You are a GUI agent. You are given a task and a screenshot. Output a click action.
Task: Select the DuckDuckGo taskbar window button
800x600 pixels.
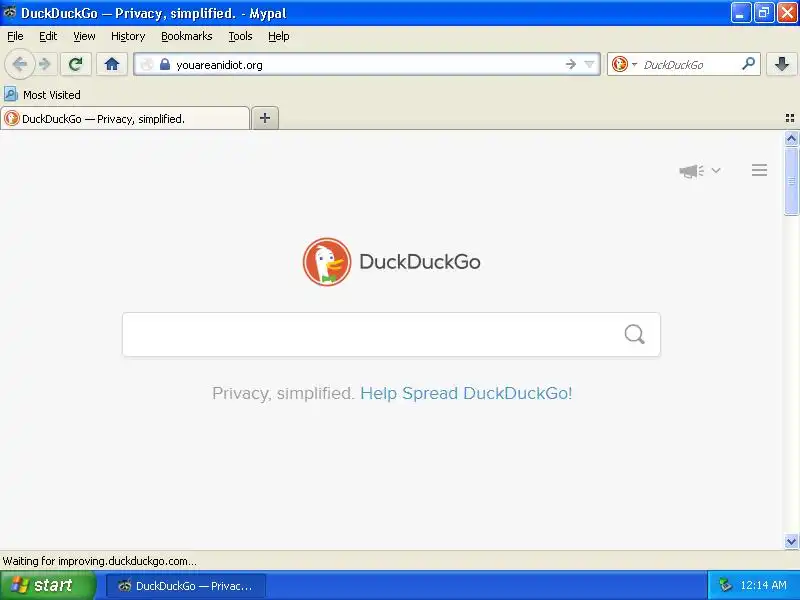pyautogui.click(x=186, y=586)
